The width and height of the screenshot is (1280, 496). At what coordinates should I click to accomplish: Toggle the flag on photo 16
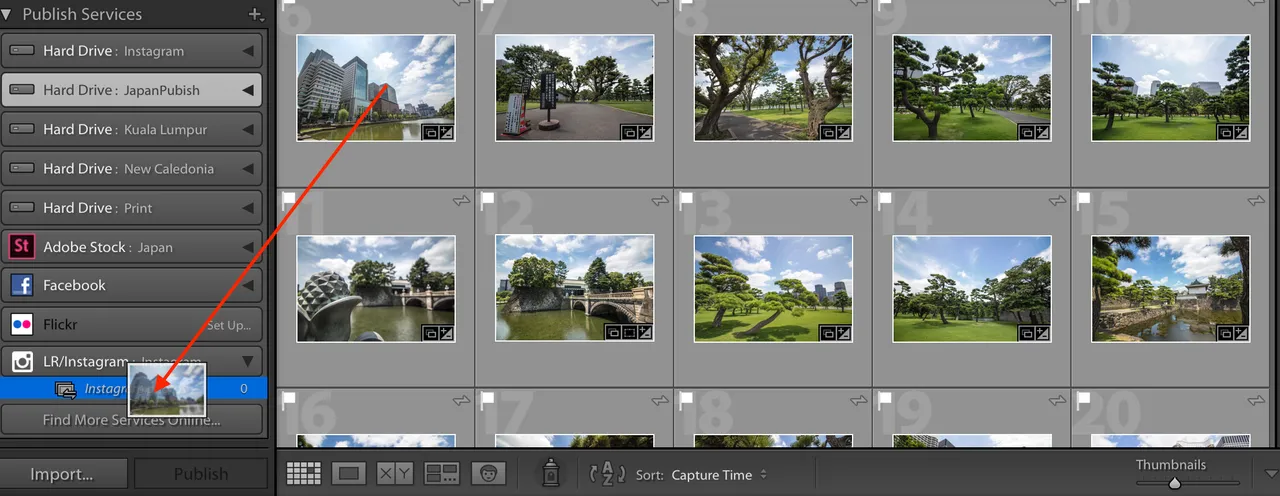[x=288, y=400]
